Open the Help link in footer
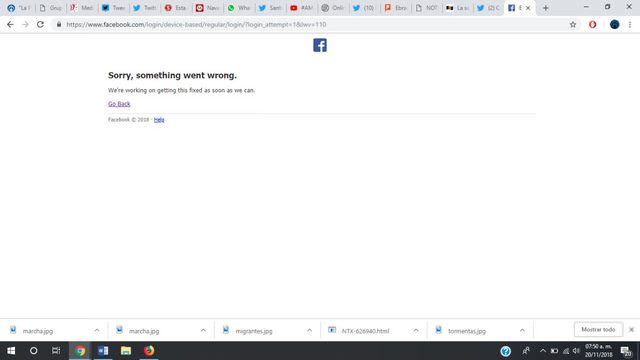 pos(159,120)
